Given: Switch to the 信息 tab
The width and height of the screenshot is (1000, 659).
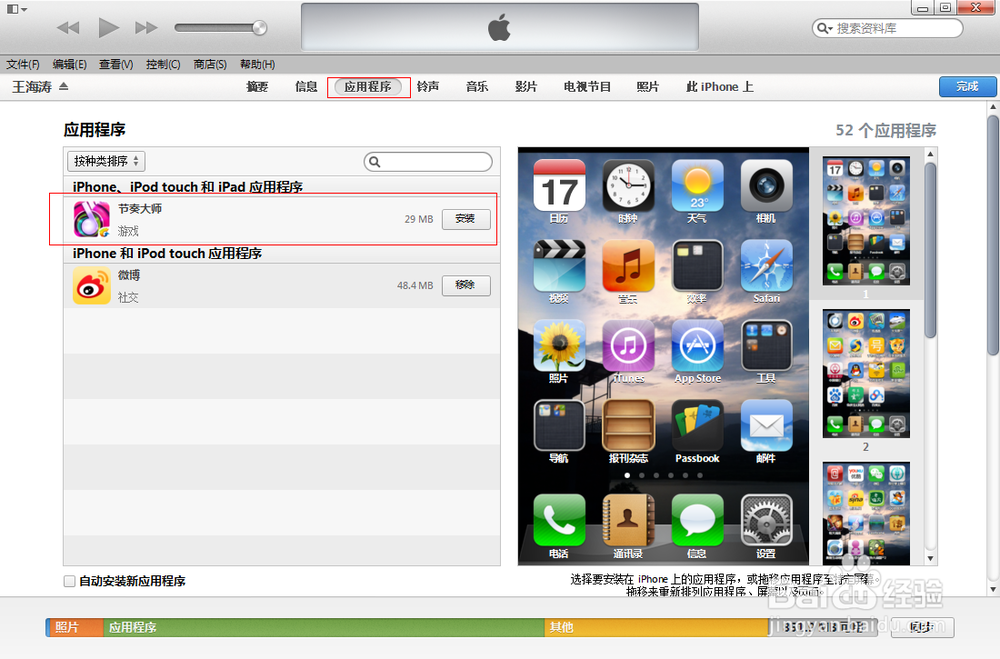Looking at the screenshot, I should [x=306, y=87].
